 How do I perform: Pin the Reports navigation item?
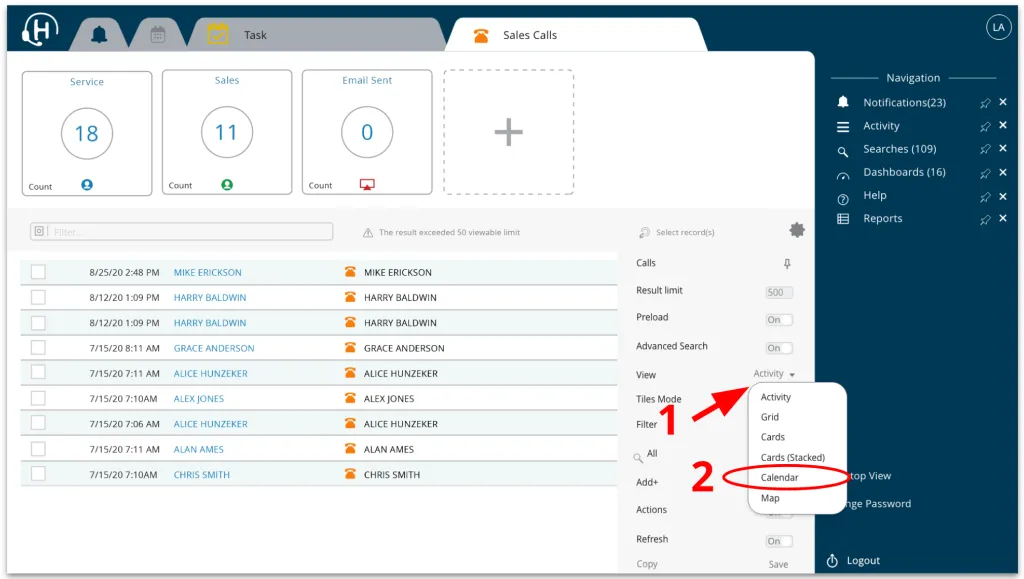[985, 219]
